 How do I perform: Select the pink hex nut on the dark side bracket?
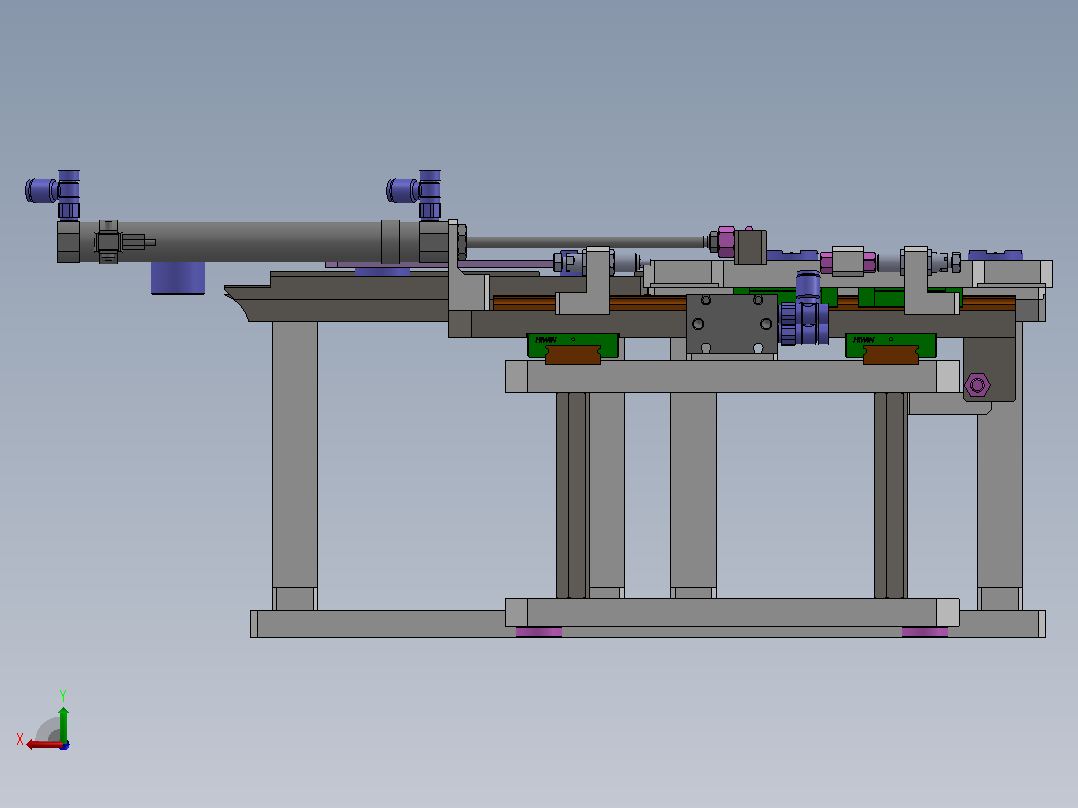[977, 385]
